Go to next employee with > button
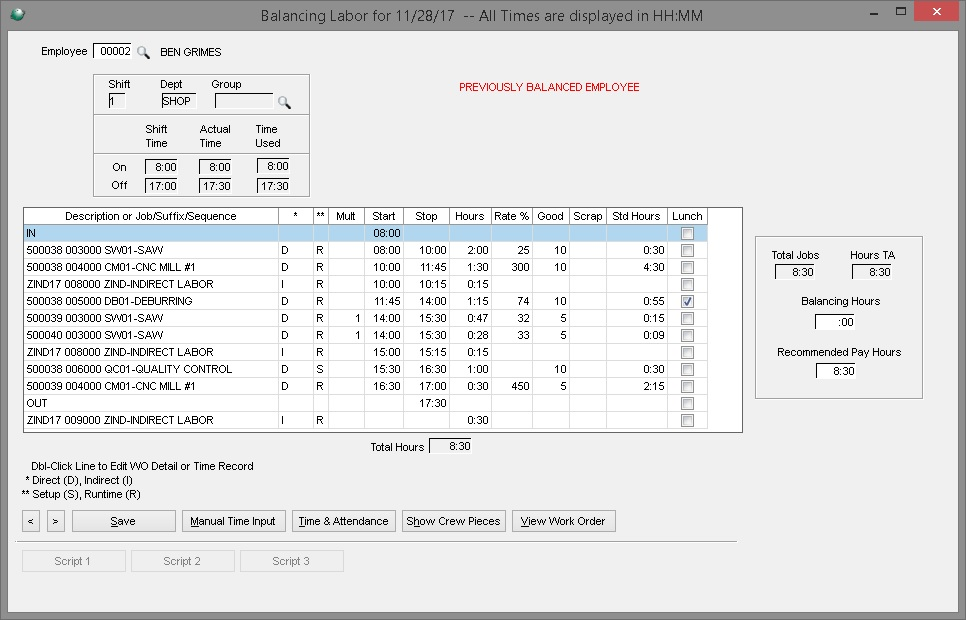 [55, 521]
